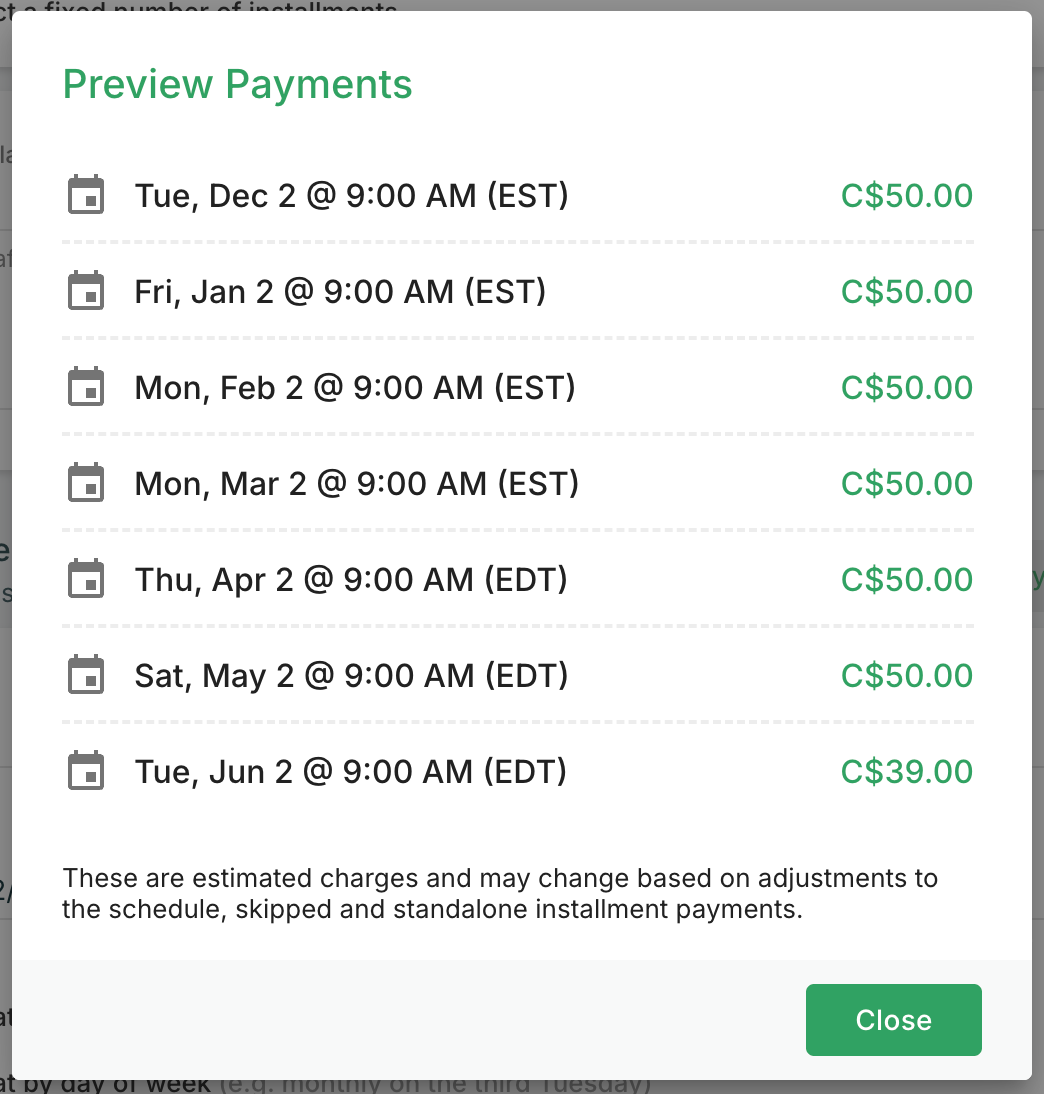This screenshot has width=1044, height=1094.
Task: Click the C$39.00 final installment amount
Action: coord(906,772)
